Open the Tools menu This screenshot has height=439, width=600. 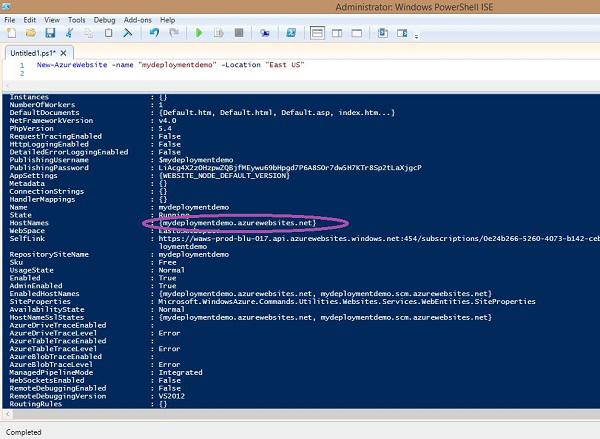point(77,20)
